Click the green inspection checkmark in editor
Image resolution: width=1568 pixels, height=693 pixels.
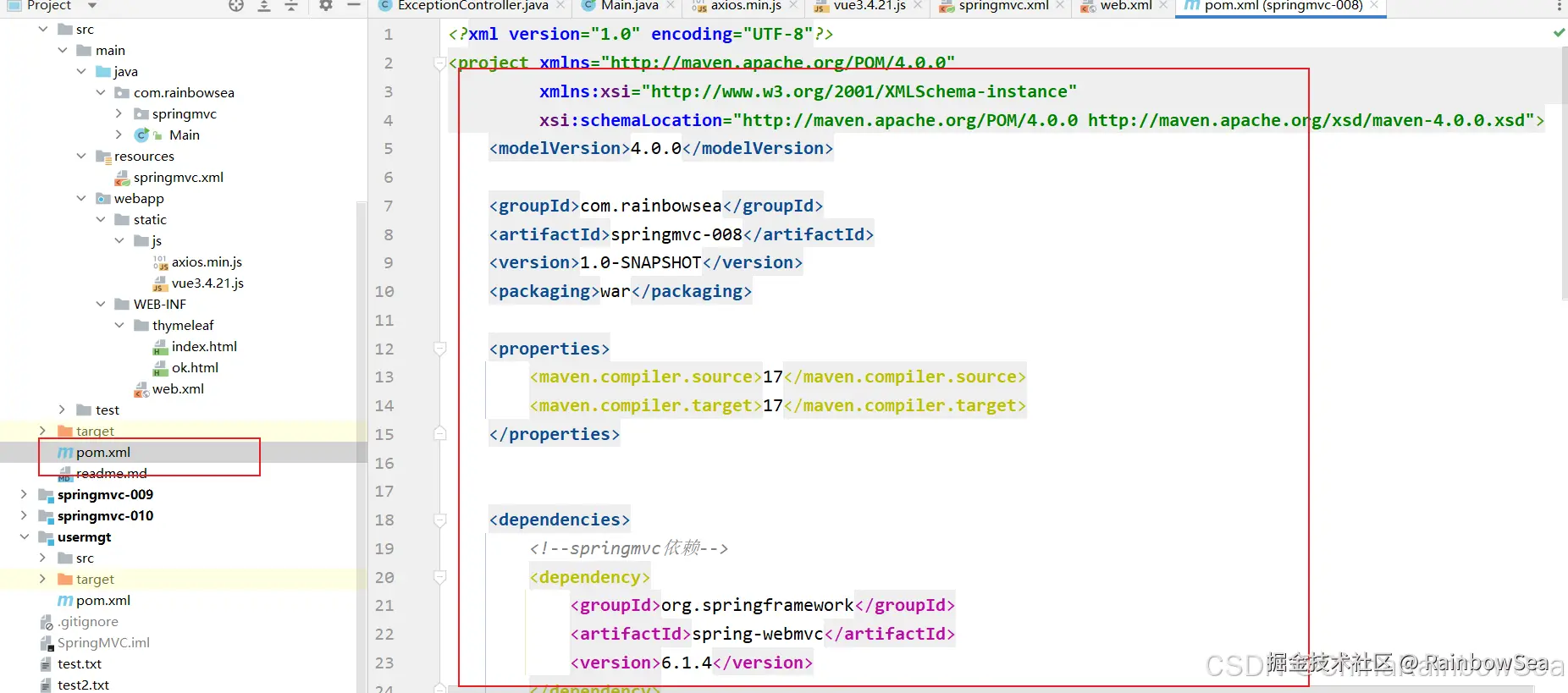click(x=1559, y=33)
